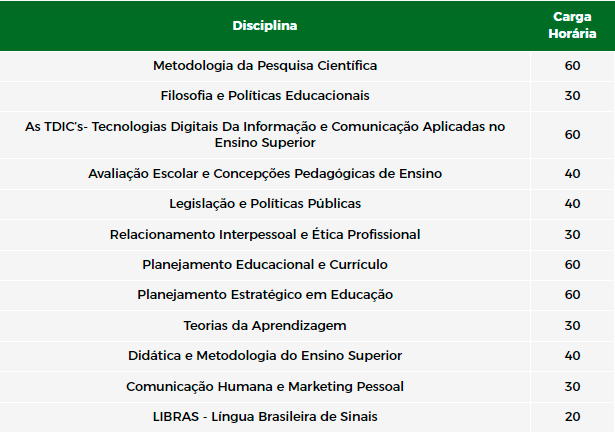Viewport: 615px width, 433px height.
Task: Select LIBRAS - Língua Brasileira de Sinais
Action: click(x=265, y=417)
